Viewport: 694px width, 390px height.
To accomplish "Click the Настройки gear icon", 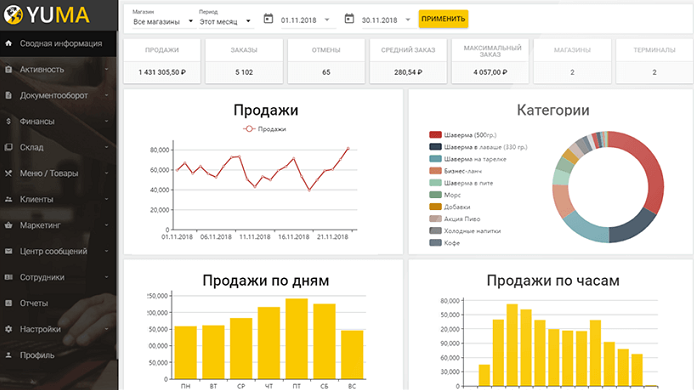I will coord(8,329).
